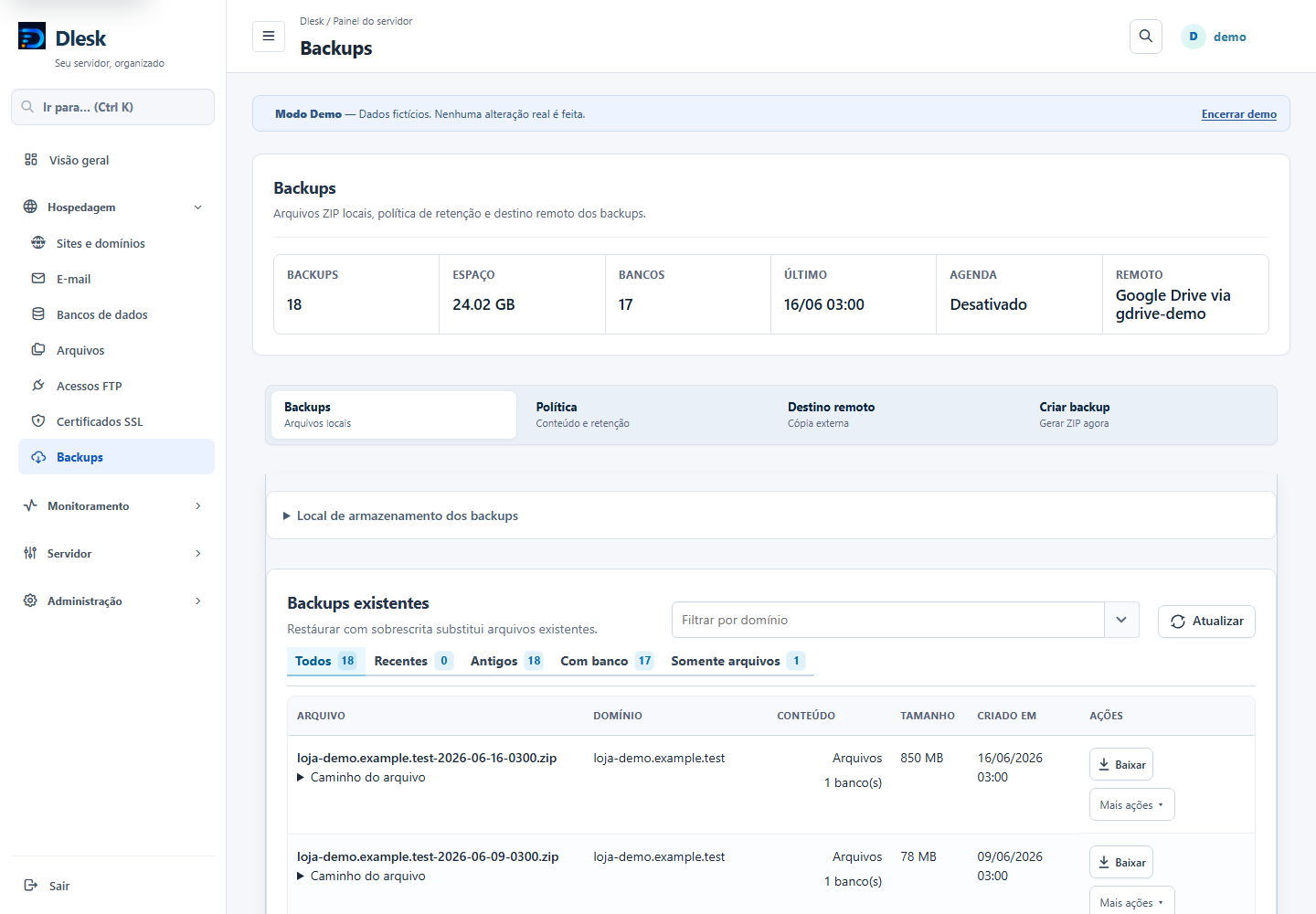Select the Todos 18 filter tab
The image size is (1316, 914).
325,661
